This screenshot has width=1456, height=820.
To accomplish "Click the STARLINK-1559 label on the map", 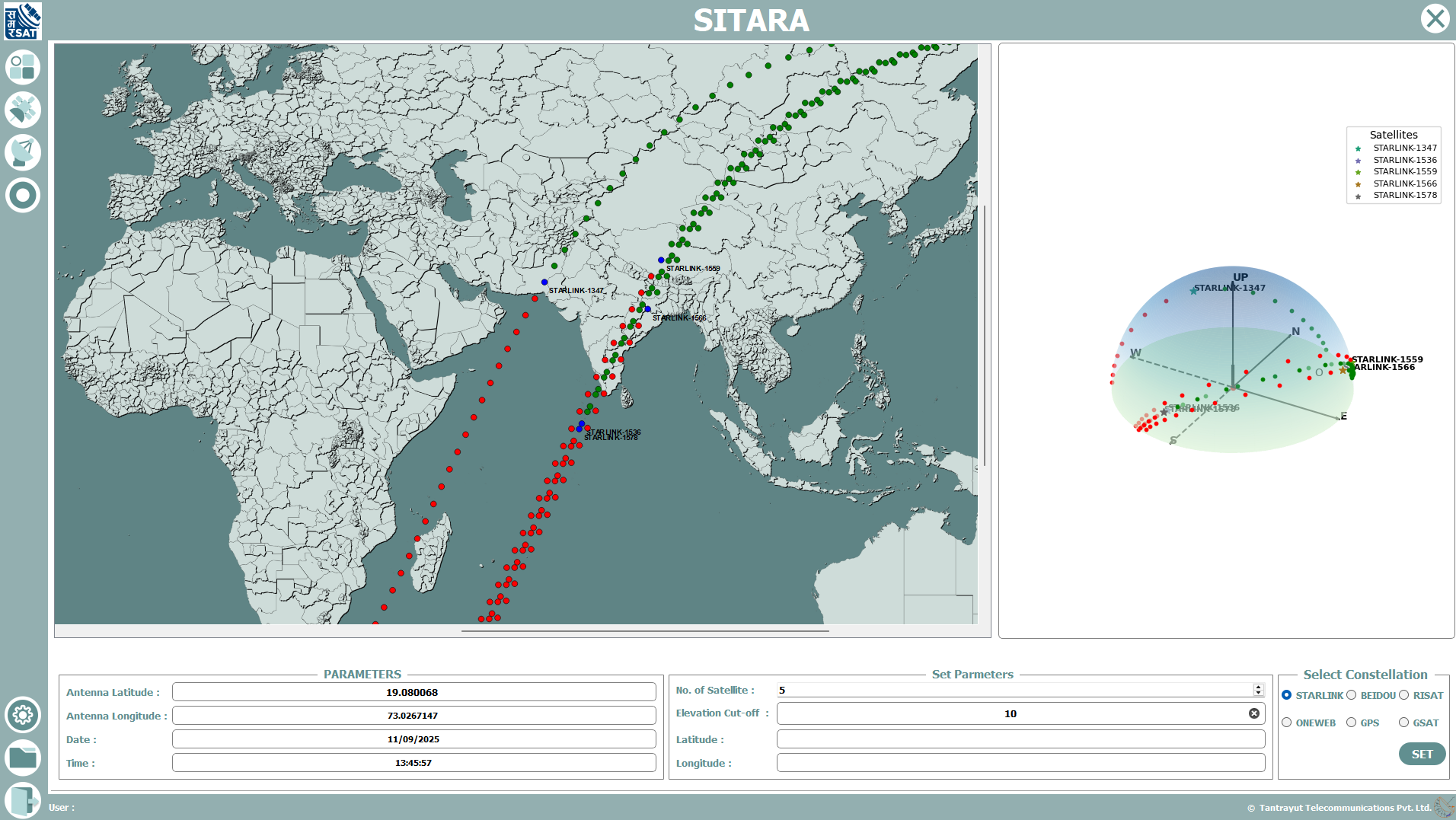I will 693,269.
